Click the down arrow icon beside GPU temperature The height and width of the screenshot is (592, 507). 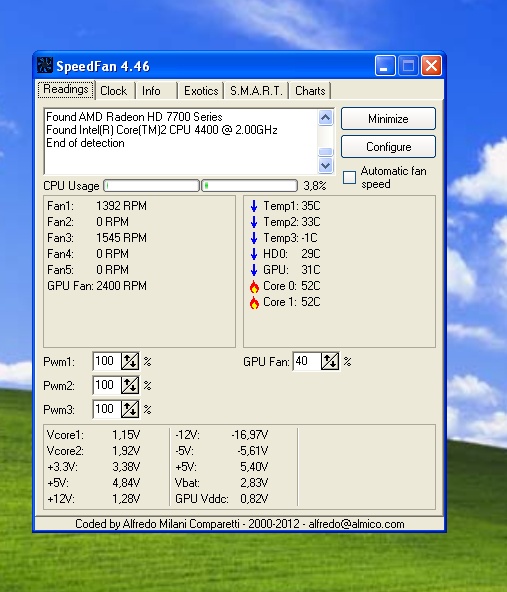click(x=254, y=270)
